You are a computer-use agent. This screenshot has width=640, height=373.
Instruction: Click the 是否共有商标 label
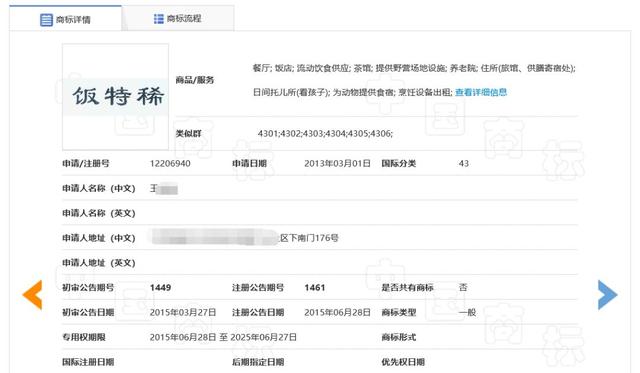click(x=407, y=288)
